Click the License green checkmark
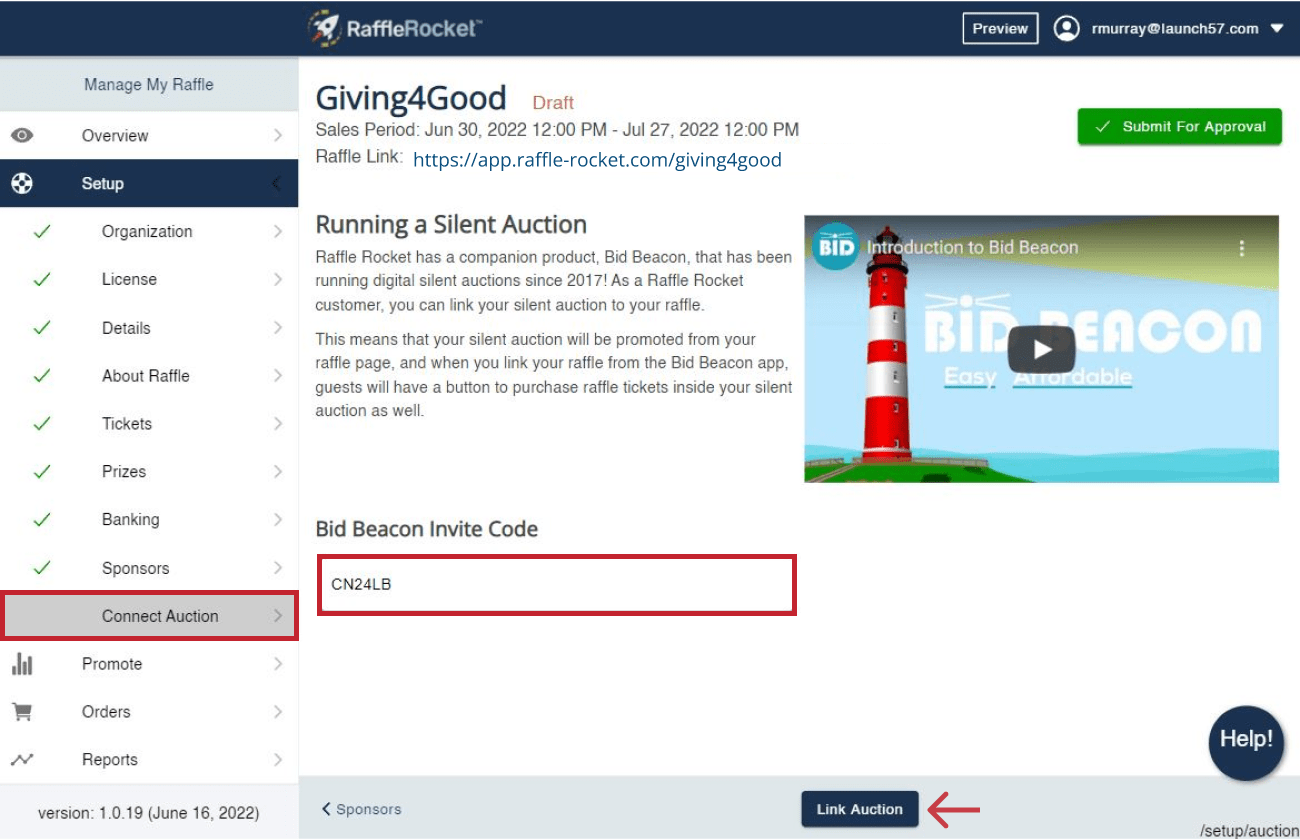 click(42, 280)
